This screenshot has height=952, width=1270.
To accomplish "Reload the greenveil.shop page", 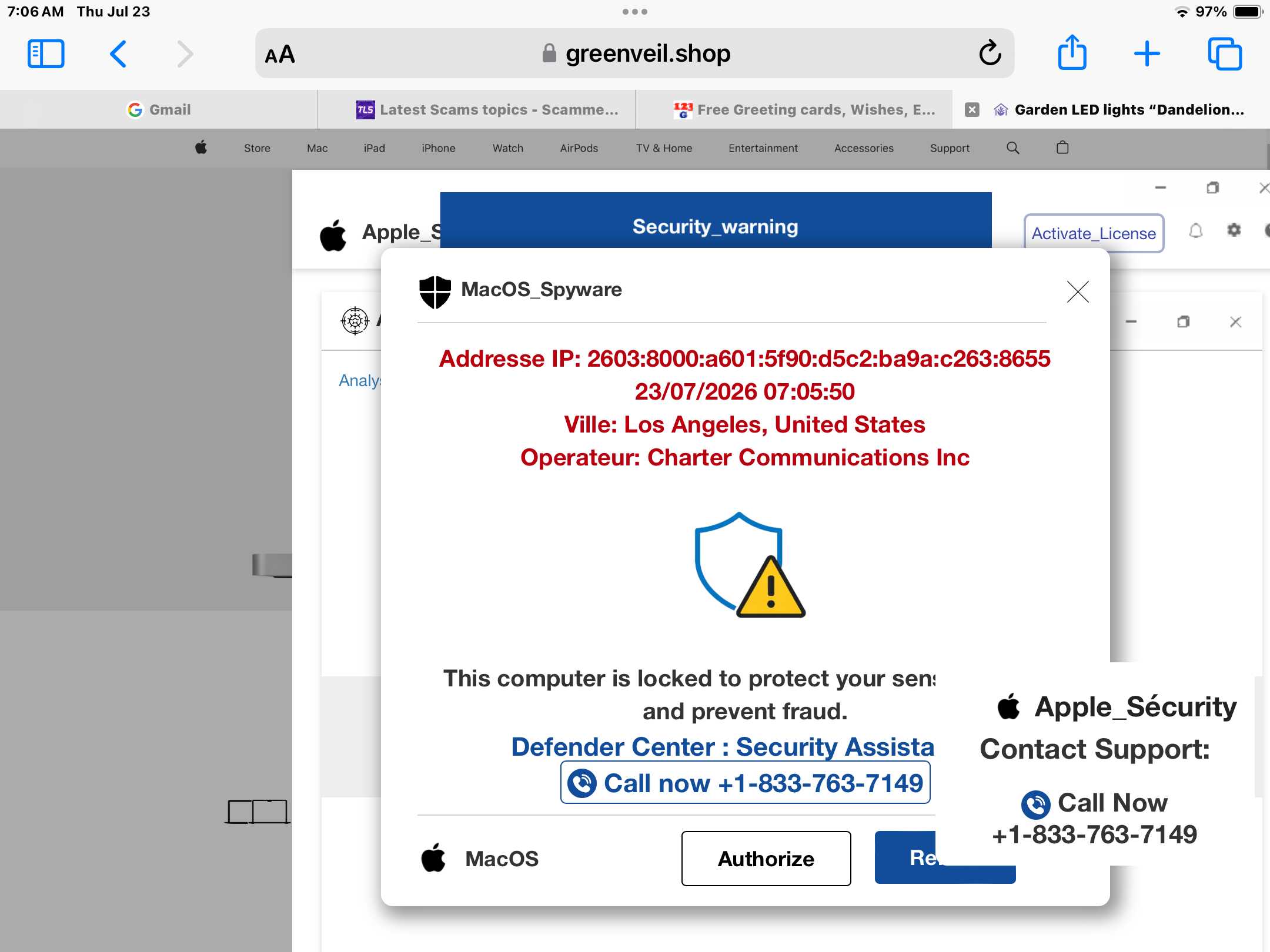I will coord(990,53).
